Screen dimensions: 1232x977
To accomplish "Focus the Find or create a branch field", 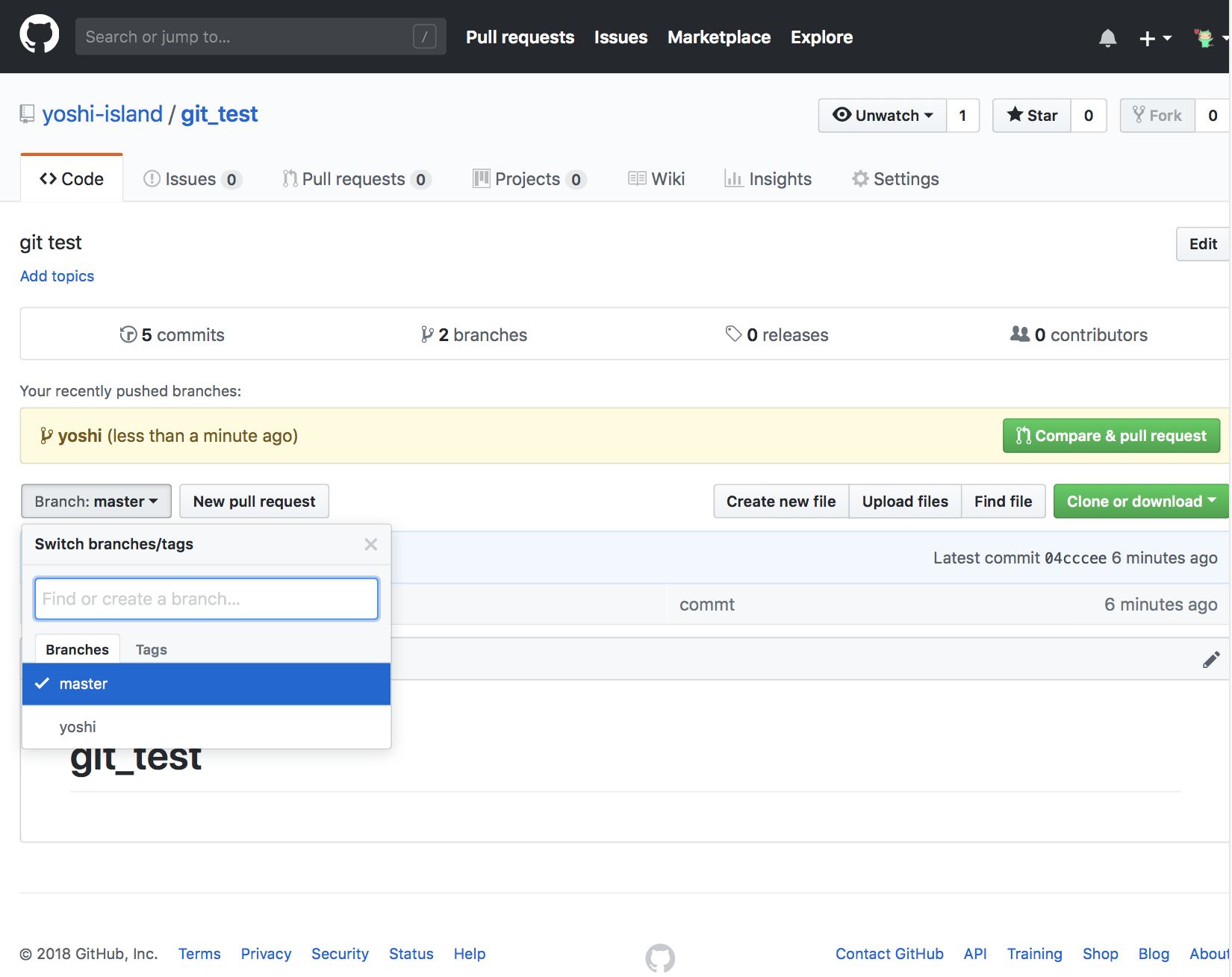I will click(206, 599).
